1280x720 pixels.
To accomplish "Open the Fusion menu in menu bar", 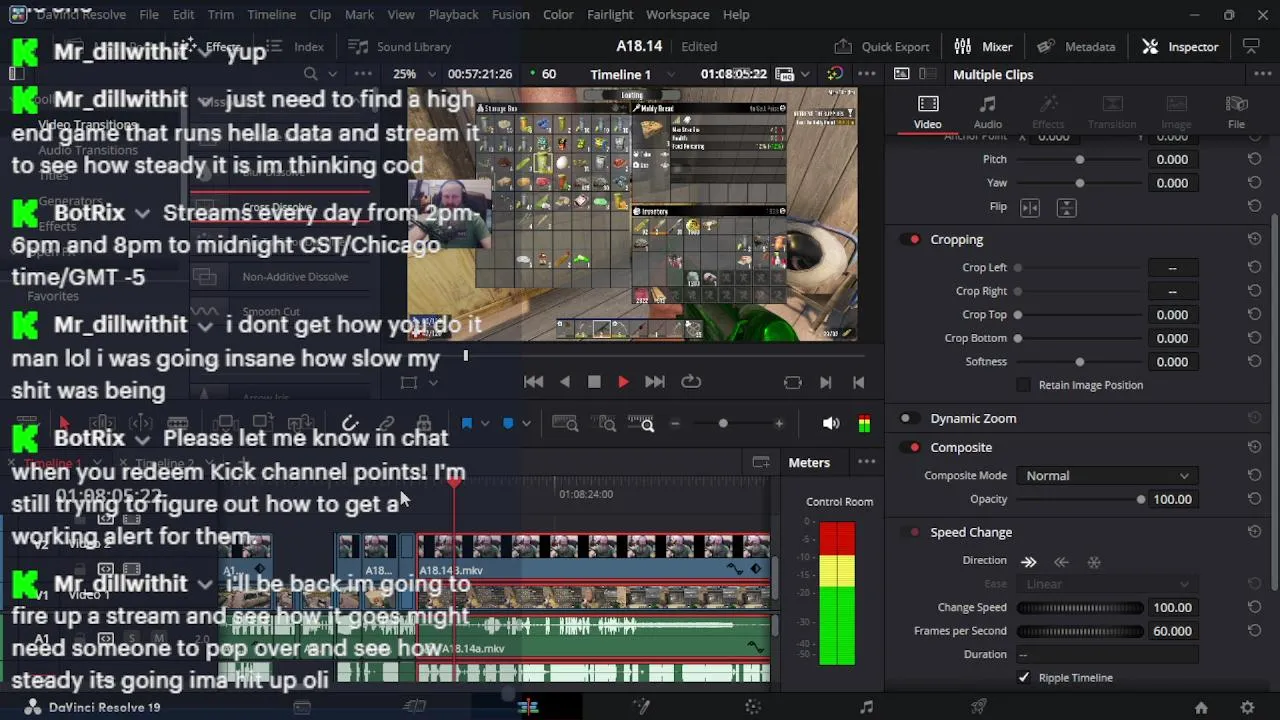I will click(511, 15).
